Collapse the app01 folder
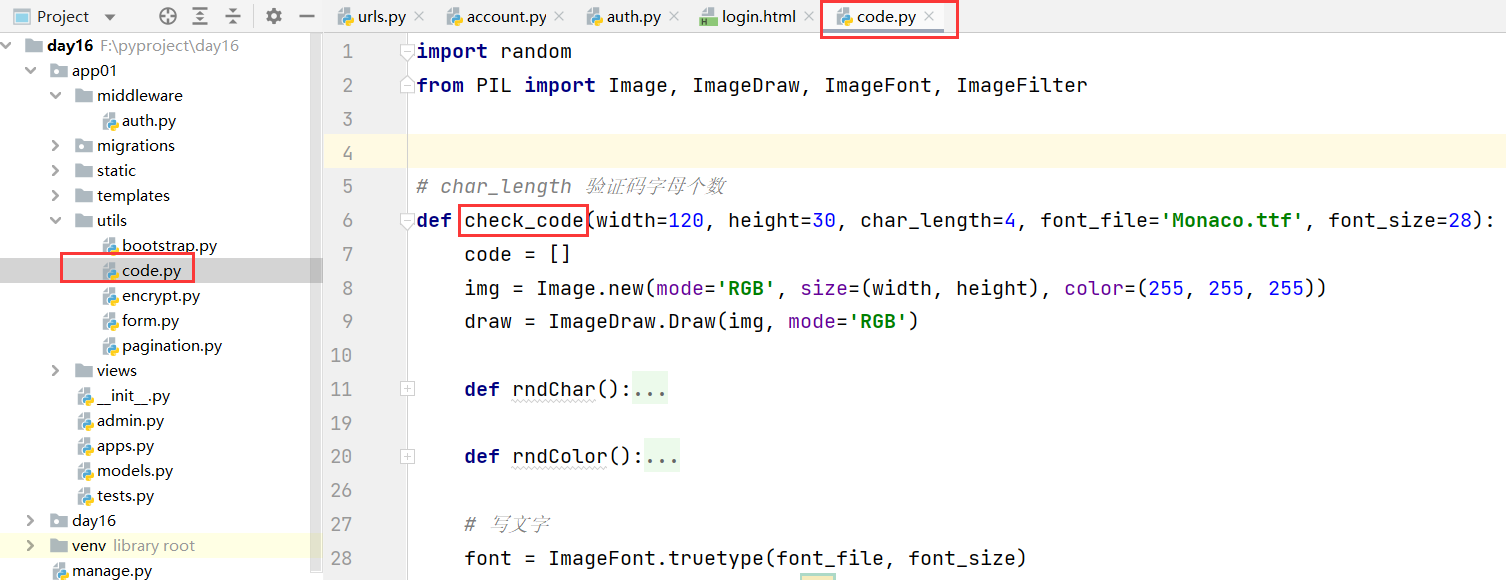 (x=31, y=71)
